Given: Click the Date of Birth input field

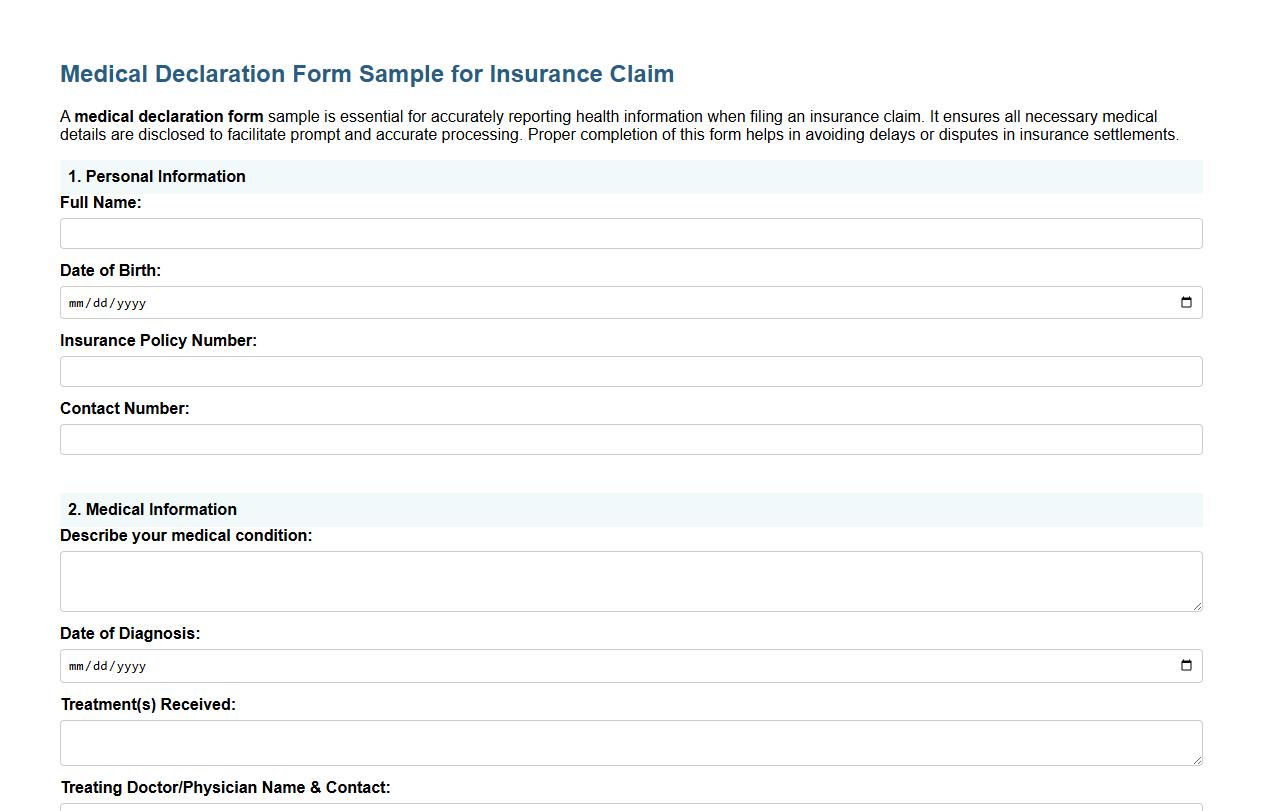Looking at the screenshot, I should pos(600,302).
